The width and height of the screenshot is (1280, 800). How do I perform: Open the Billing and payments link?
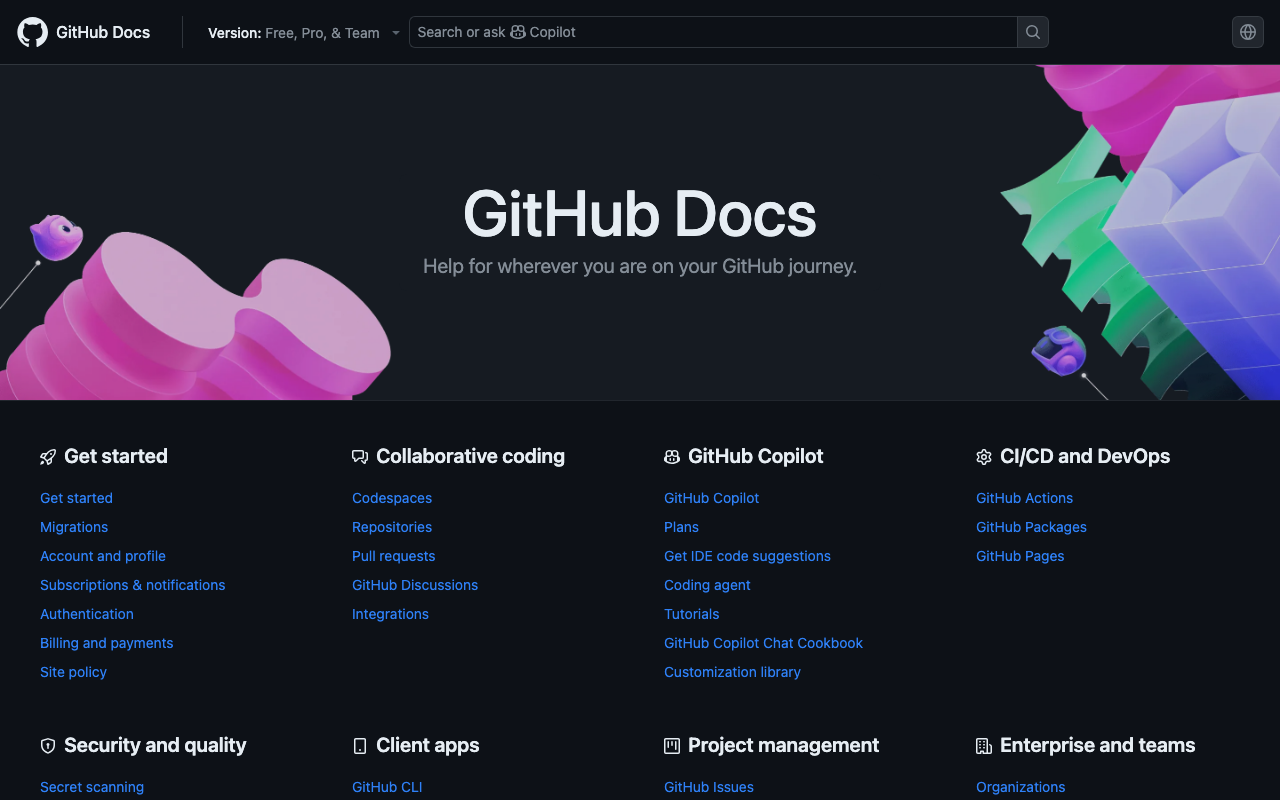click(x=106, y=643)
